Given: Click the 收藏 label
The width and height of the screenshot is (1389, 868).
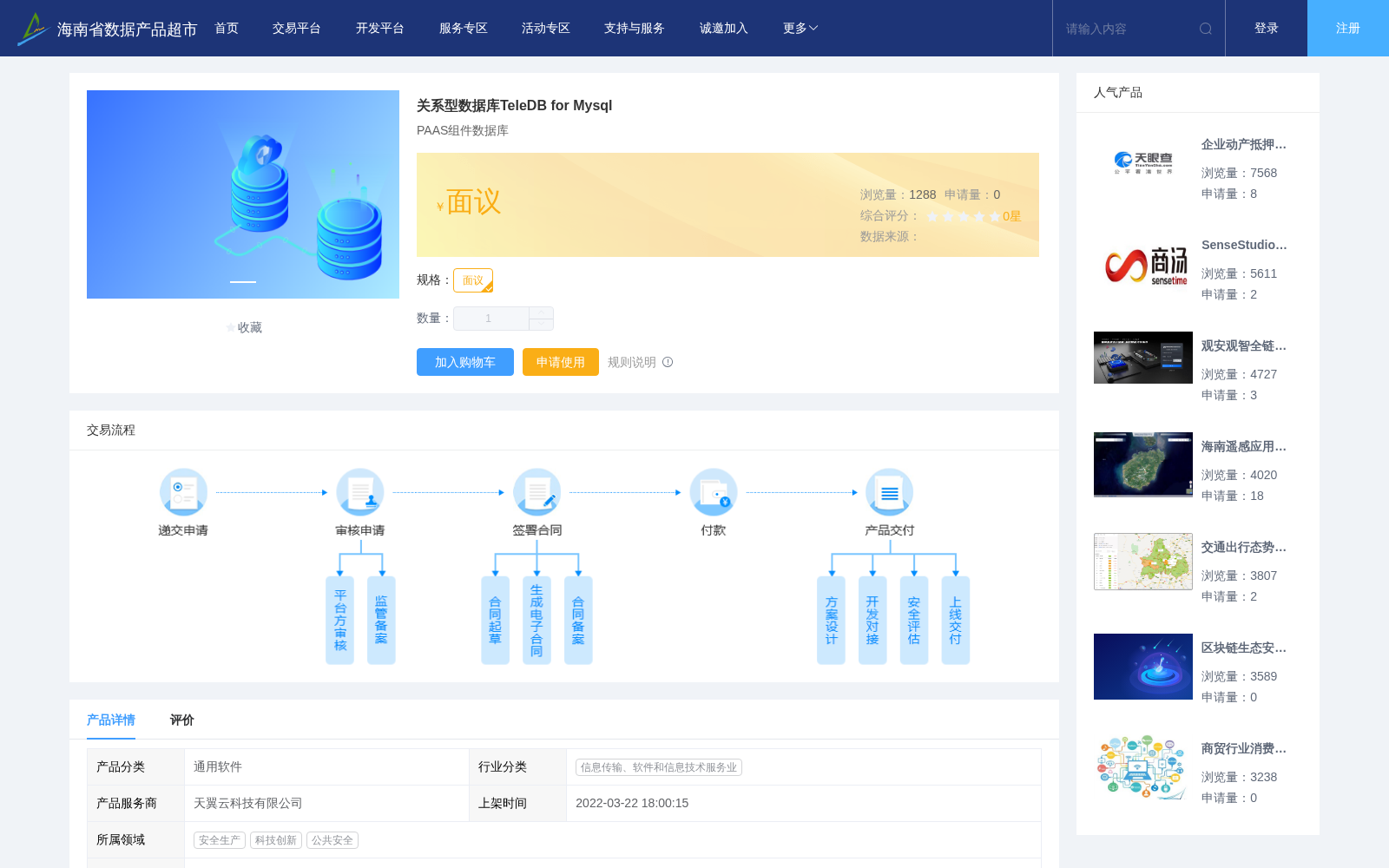Looking at the screenshot, I should pyautogui.click(x=250, y=327).
